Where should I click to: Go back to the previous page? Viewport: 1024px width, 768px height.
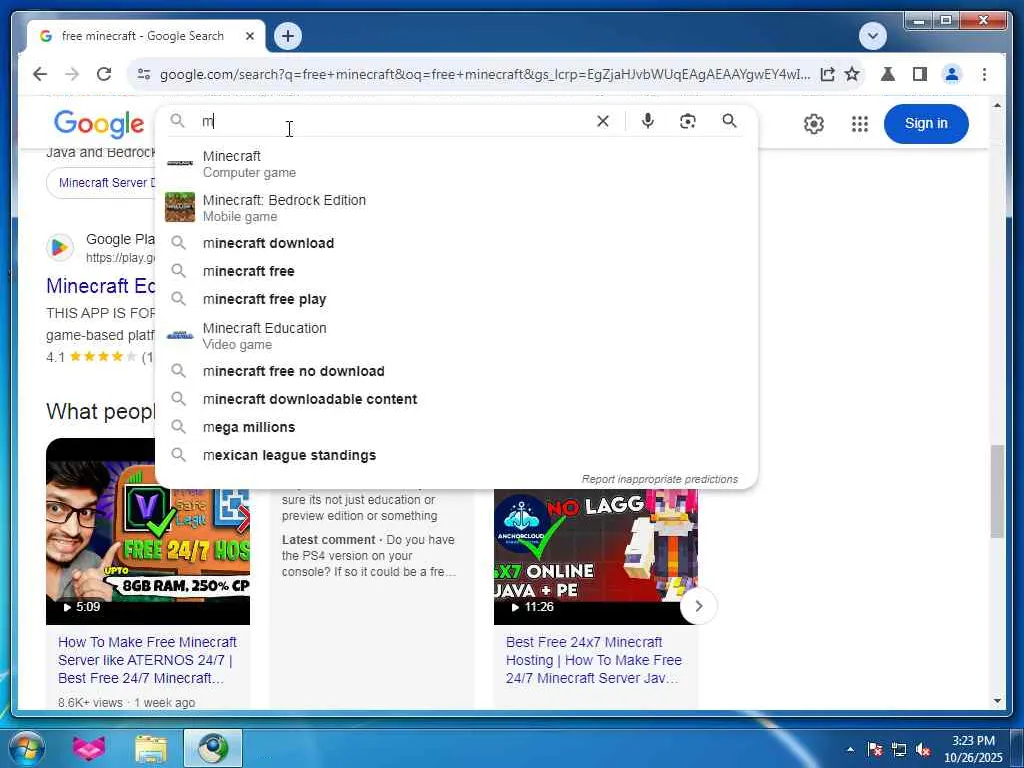40,74
